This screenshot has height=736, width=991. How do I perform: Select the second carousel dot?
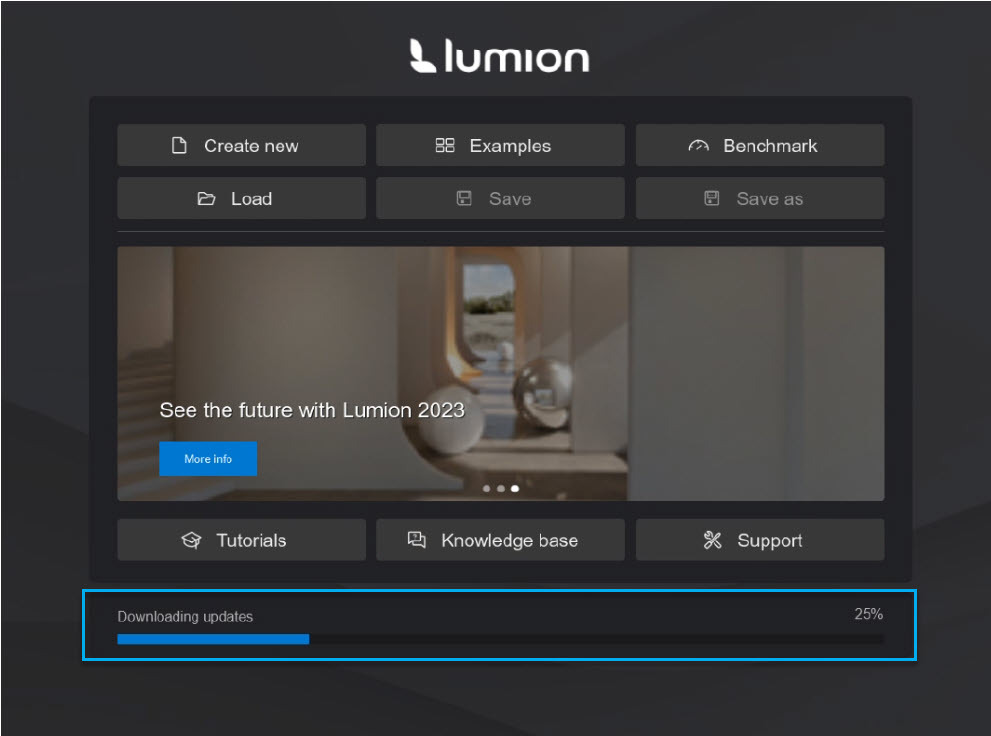point(501,489)
